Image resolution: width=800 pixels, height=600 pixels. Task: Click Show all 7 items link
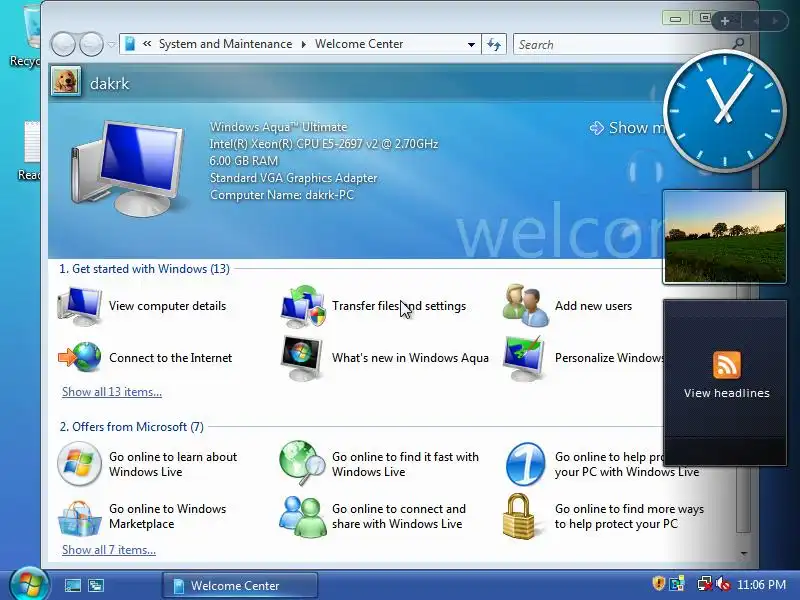pos(109,550)
